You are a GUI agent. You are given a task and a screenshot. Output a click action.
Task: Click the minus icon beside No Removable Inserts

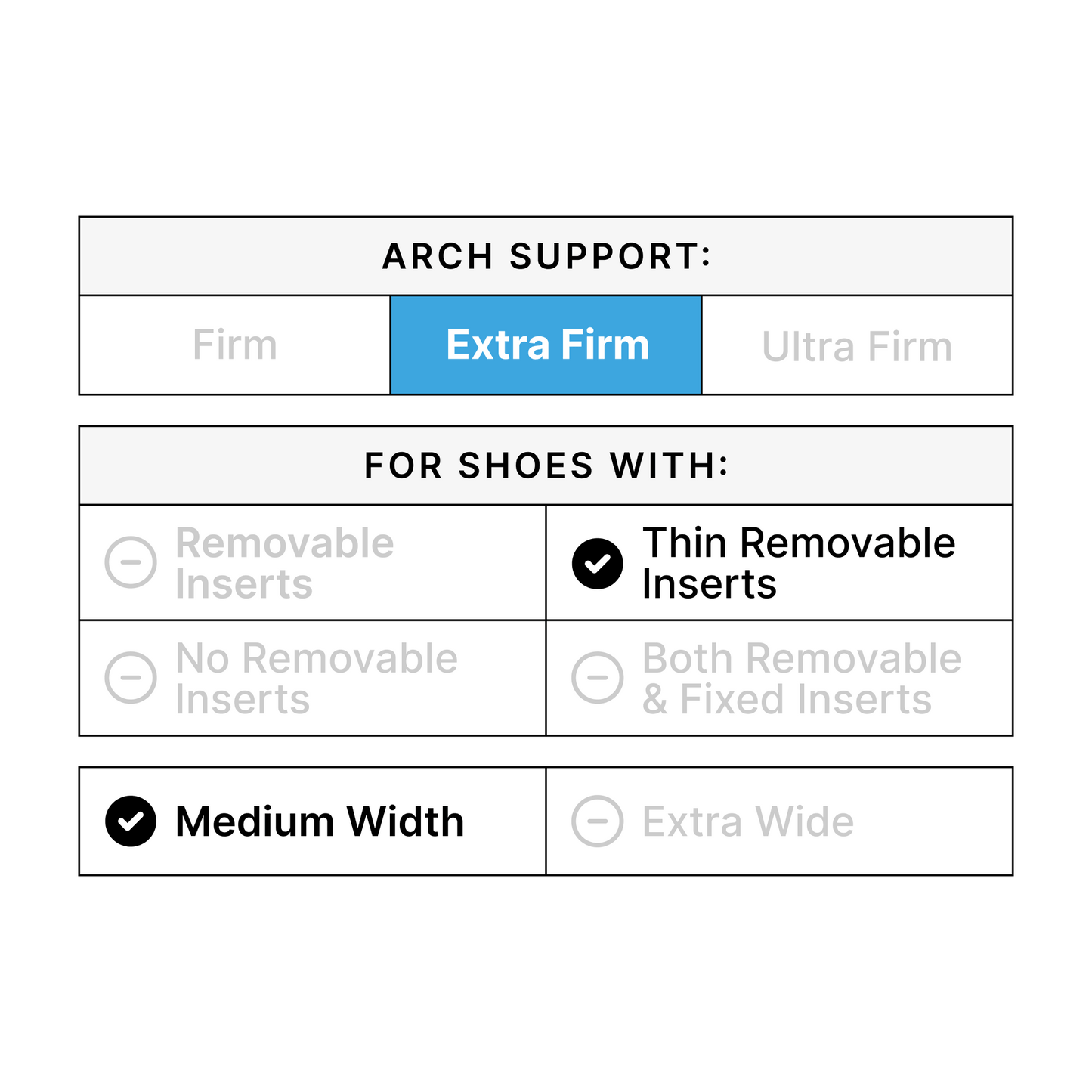pos(131,678)
